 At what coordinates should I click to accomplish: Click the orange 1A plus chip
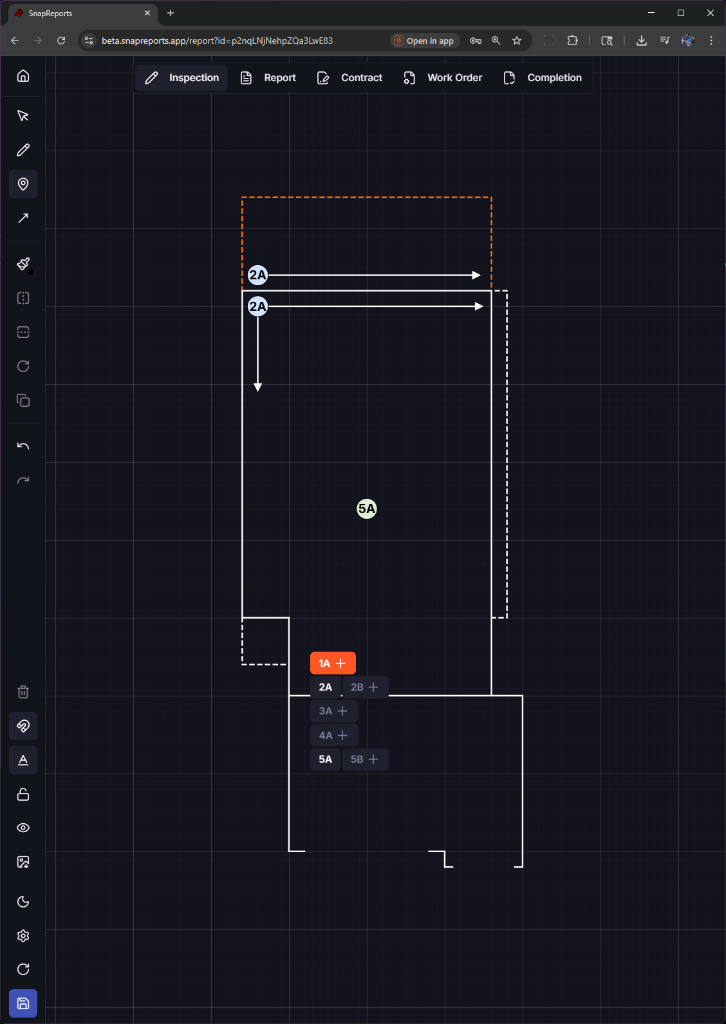click(x=333, y=664)
